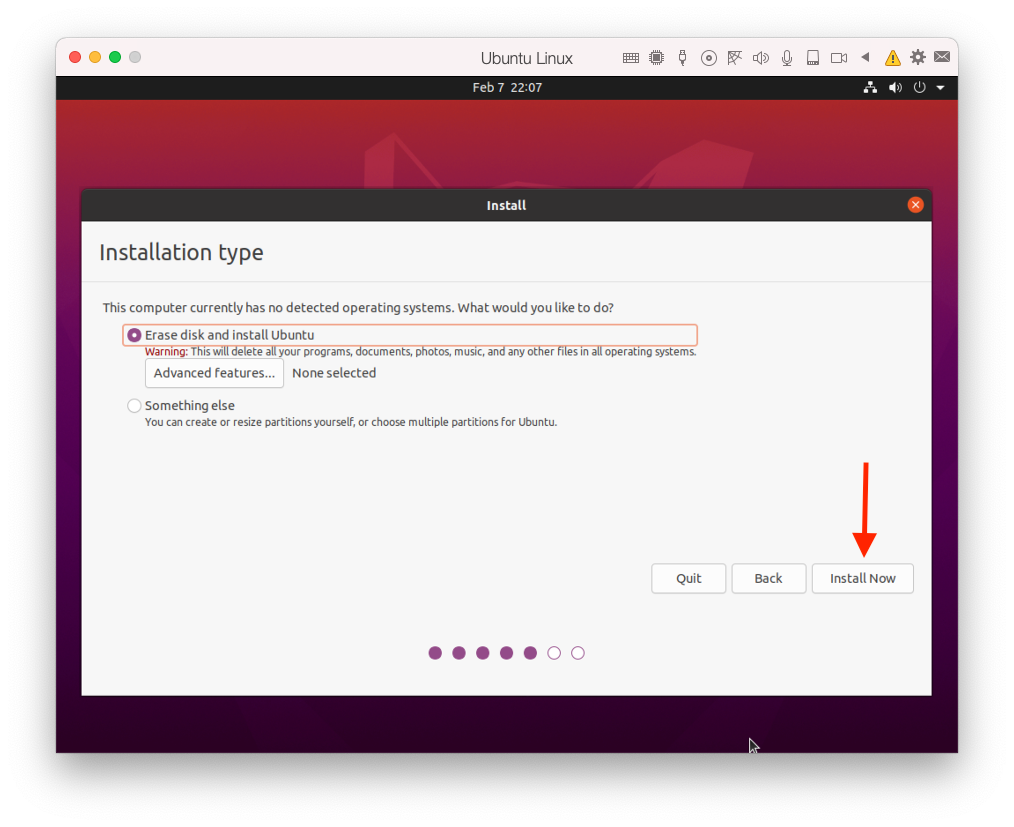
Task: Click the USB device icon
Action: [x=682, y=58]
